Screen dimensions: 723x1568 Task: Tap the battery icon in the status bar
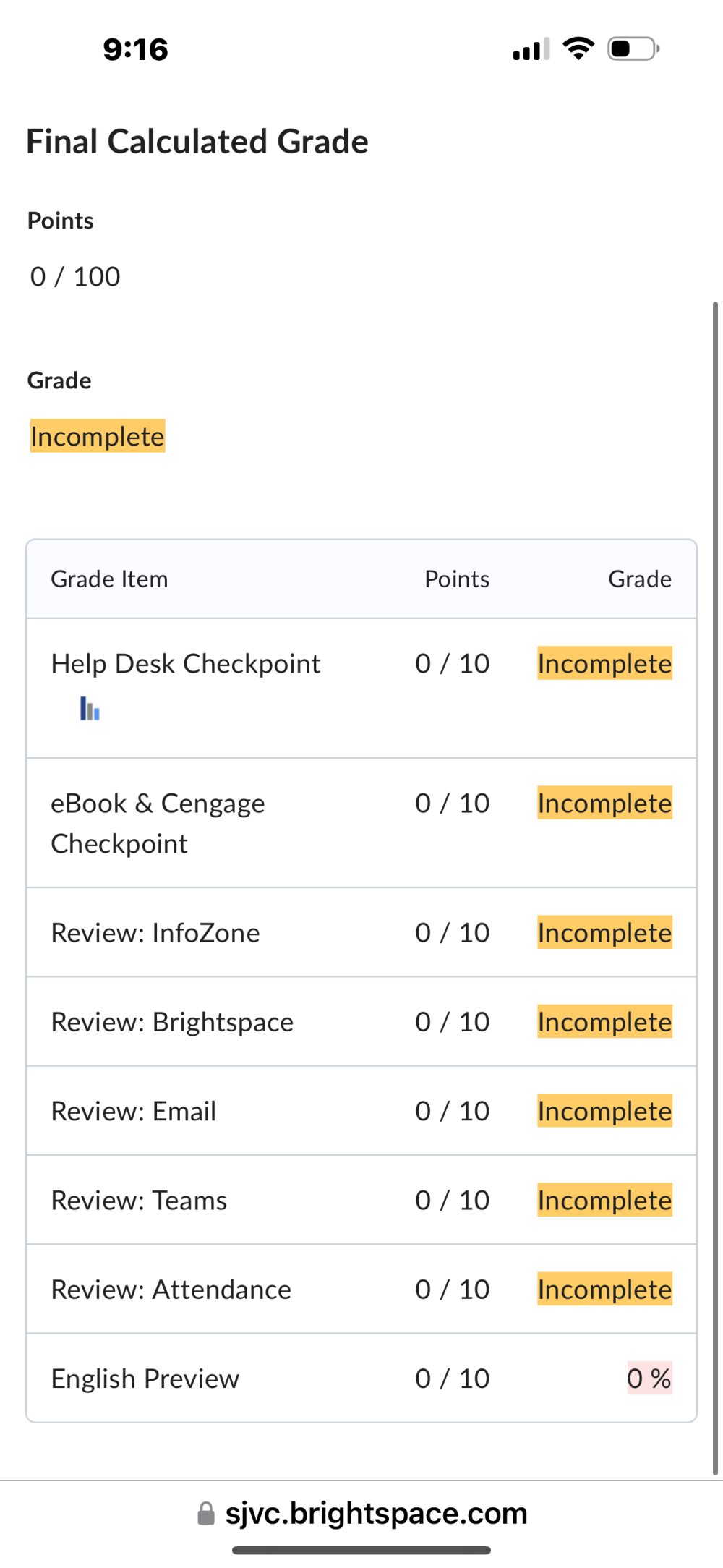click(x=633, y=48)
